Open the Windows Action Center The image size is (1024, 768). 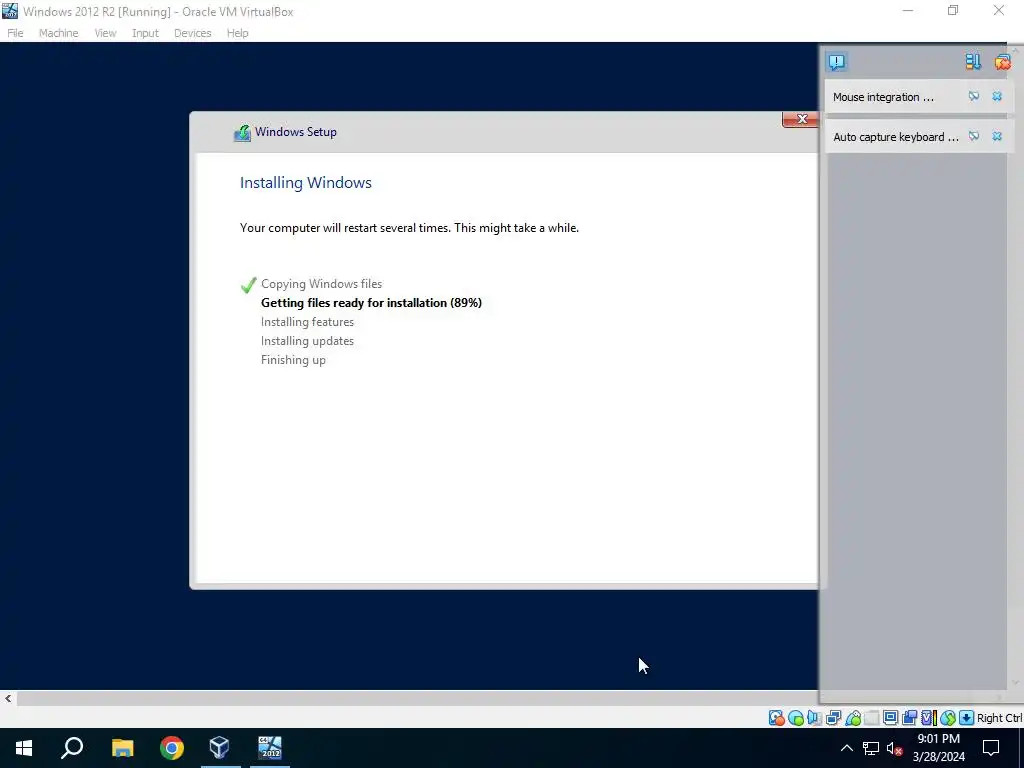click(x=991, y=748)
